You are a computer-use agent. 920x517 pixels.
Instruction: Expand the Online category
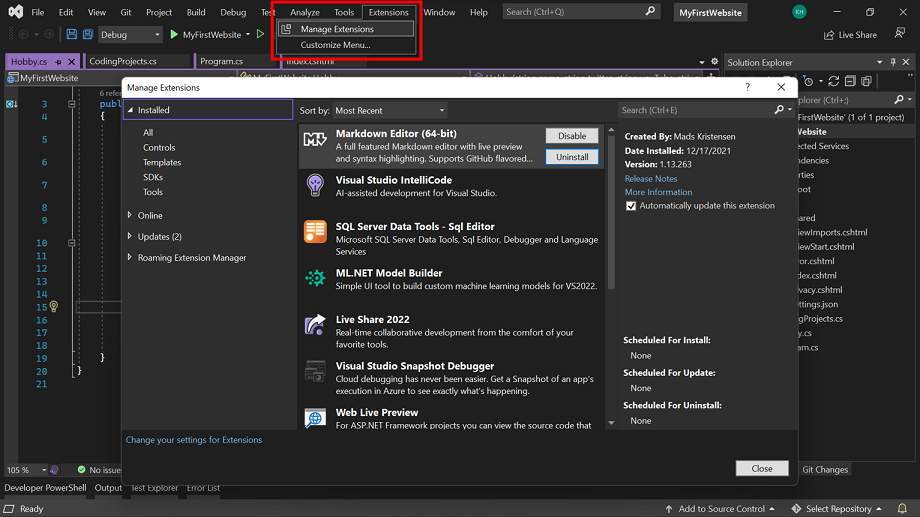pos(130,215)
